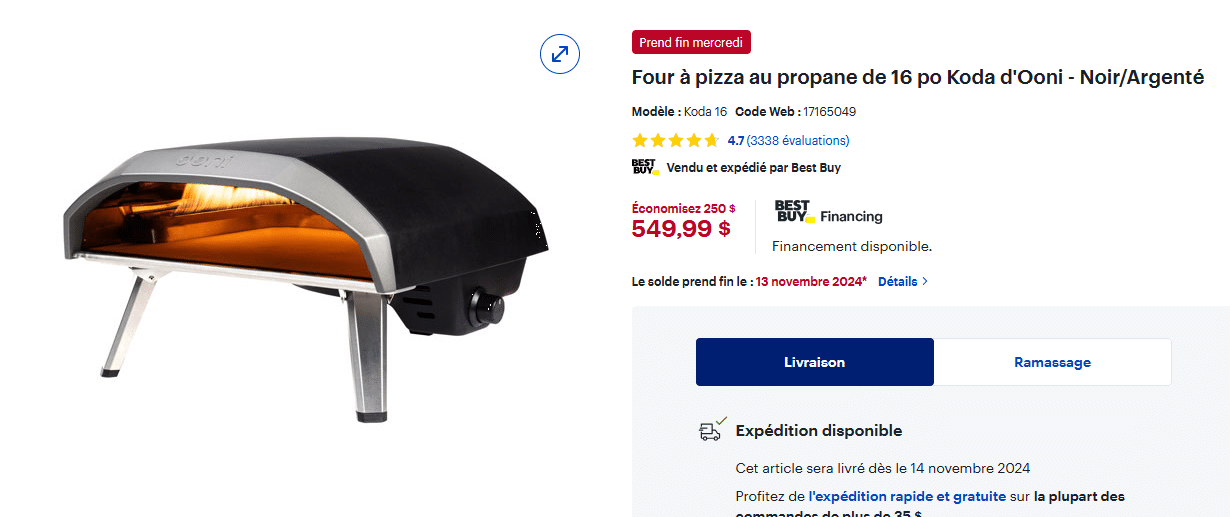The height and width of the screenshot is (517, 1230).
Task: Click the 13 novembre 2024 sale end date
Action: pyautogui.click(x=811, y=282)
